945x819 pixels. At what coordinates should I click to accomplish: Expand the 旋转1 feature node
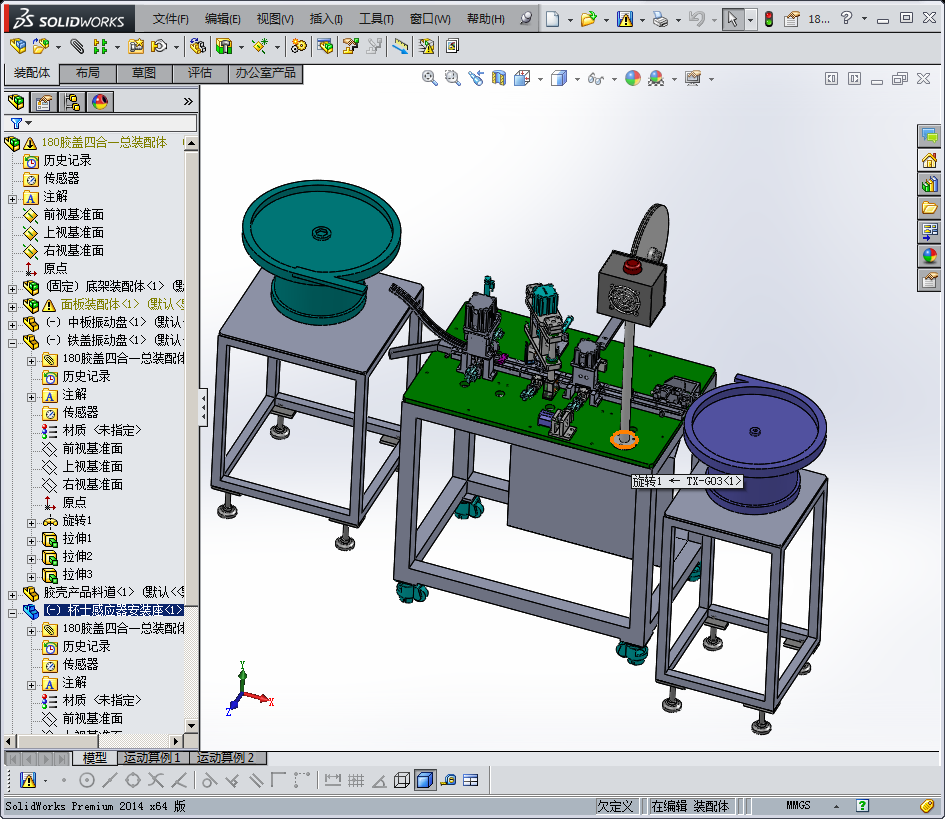click(31, 523)
